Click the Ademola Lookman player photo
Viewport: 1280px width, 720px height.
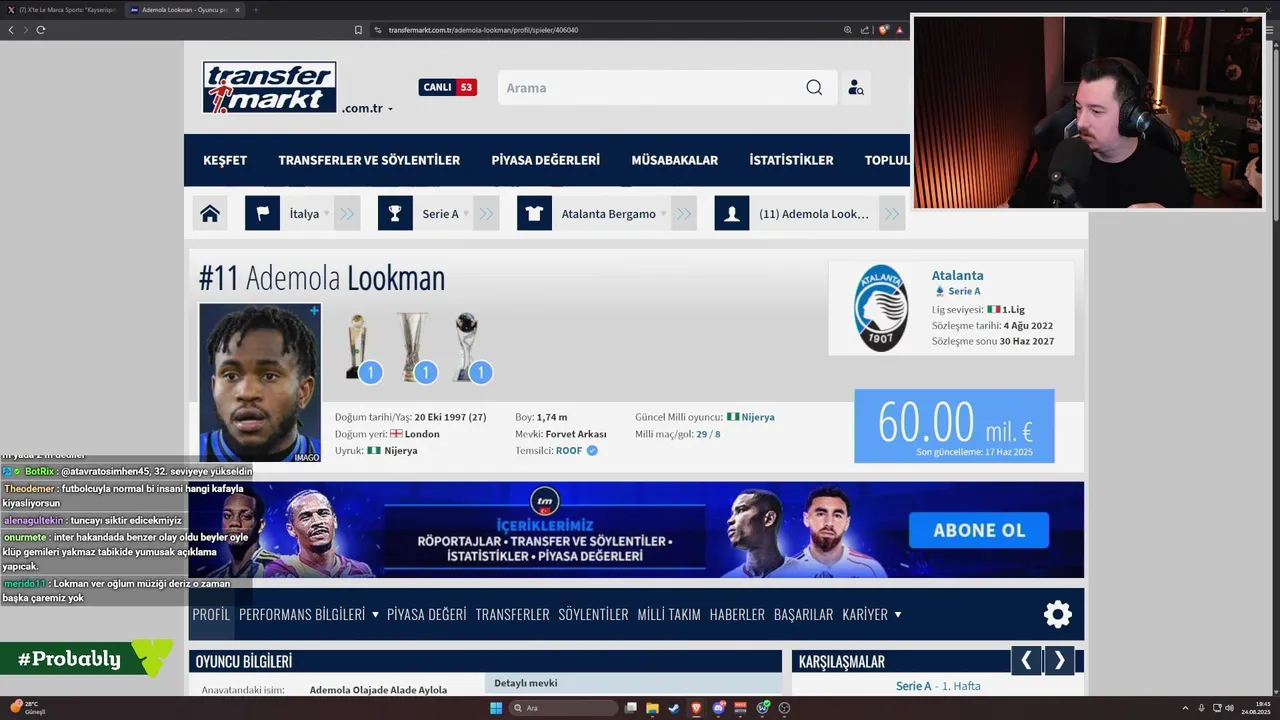pos(260,383)
